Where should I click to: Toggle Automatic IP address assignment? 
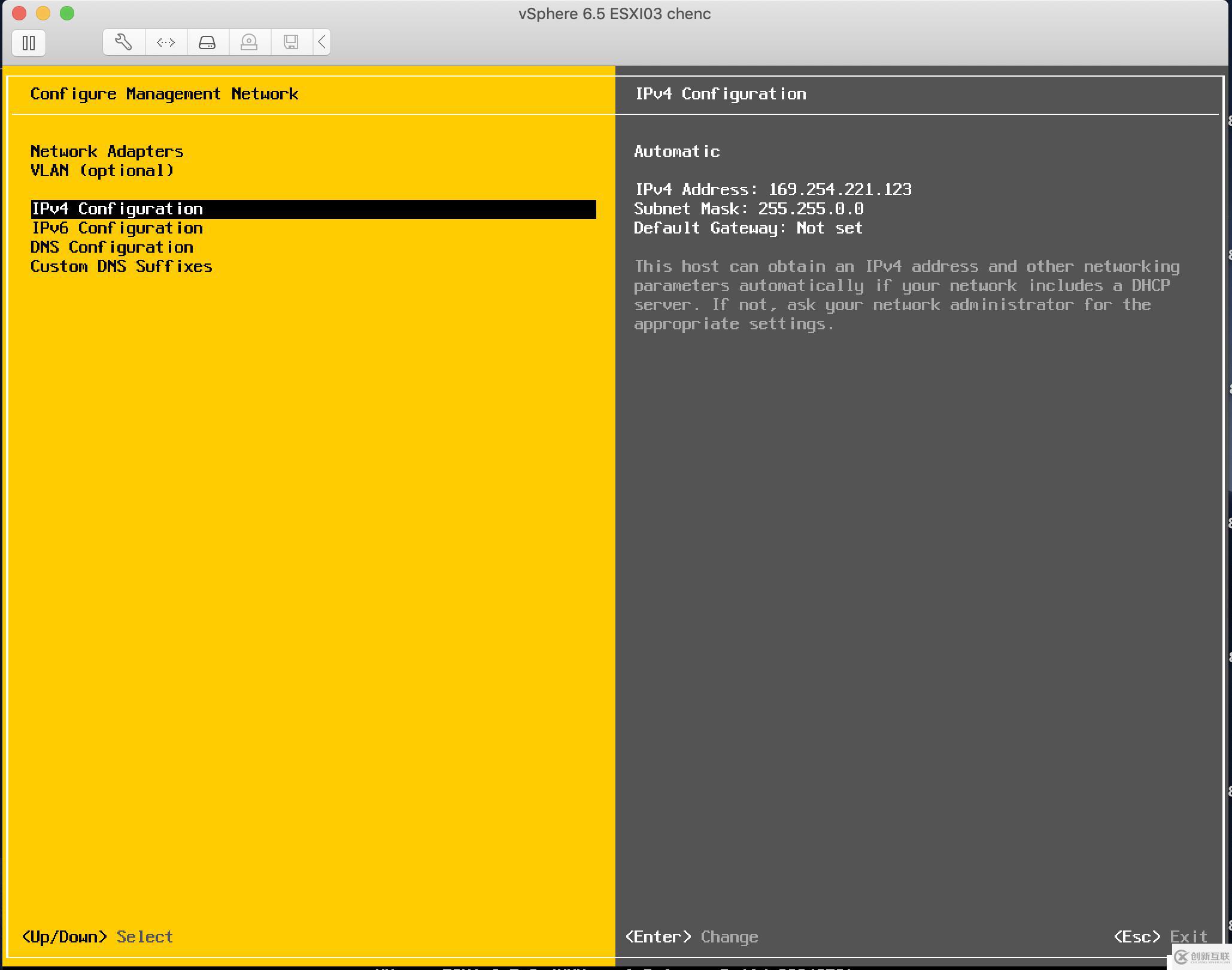675,150
